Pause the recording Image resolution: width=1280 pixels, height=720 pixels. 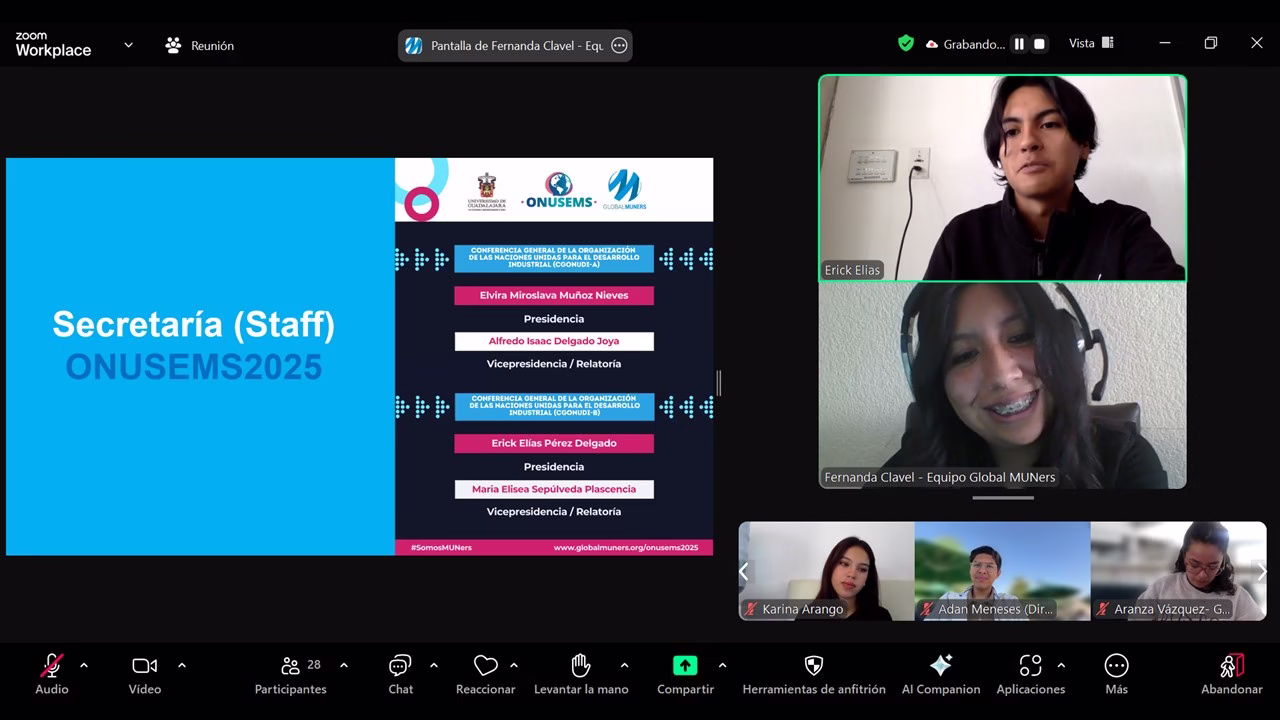[1019, 44]
